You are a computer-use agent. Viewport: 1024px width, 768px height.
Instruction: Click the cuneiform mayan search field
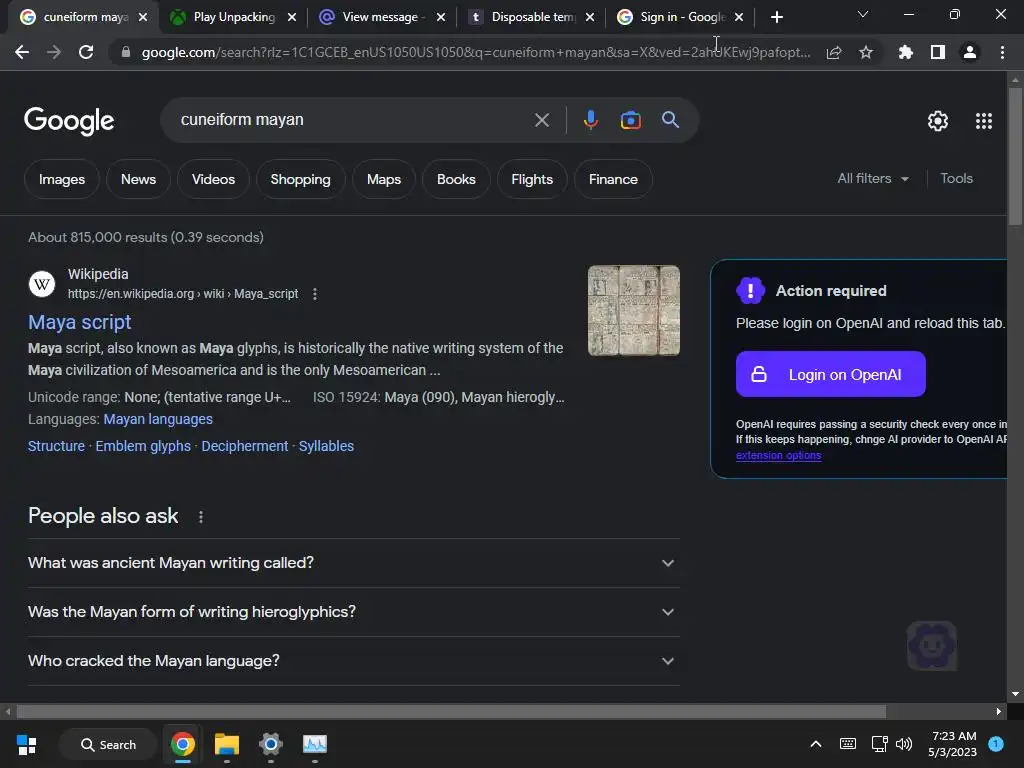coord(353,120)
